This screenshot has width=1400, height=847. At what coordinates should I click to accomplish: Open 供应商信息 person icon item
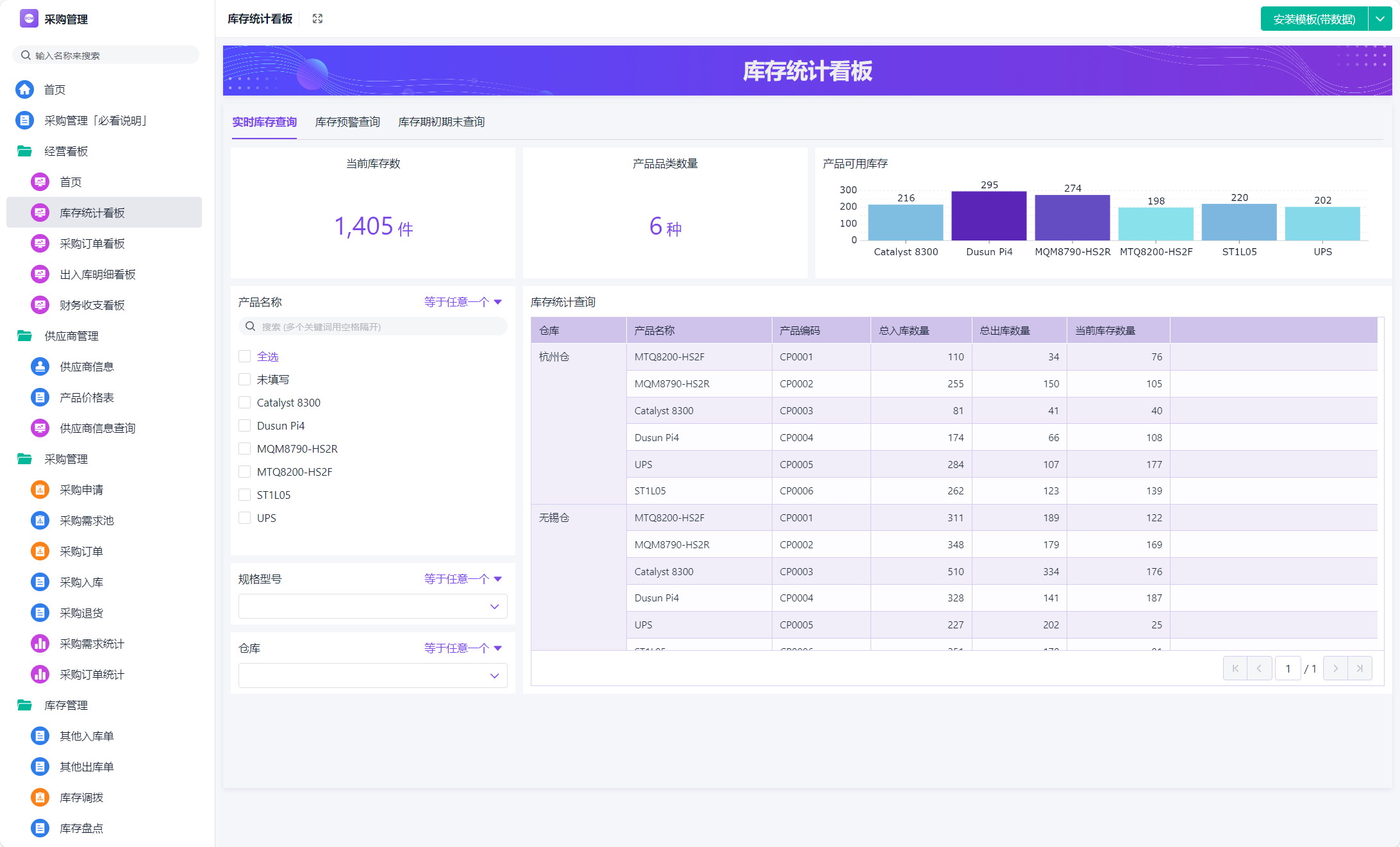point(40,367)
